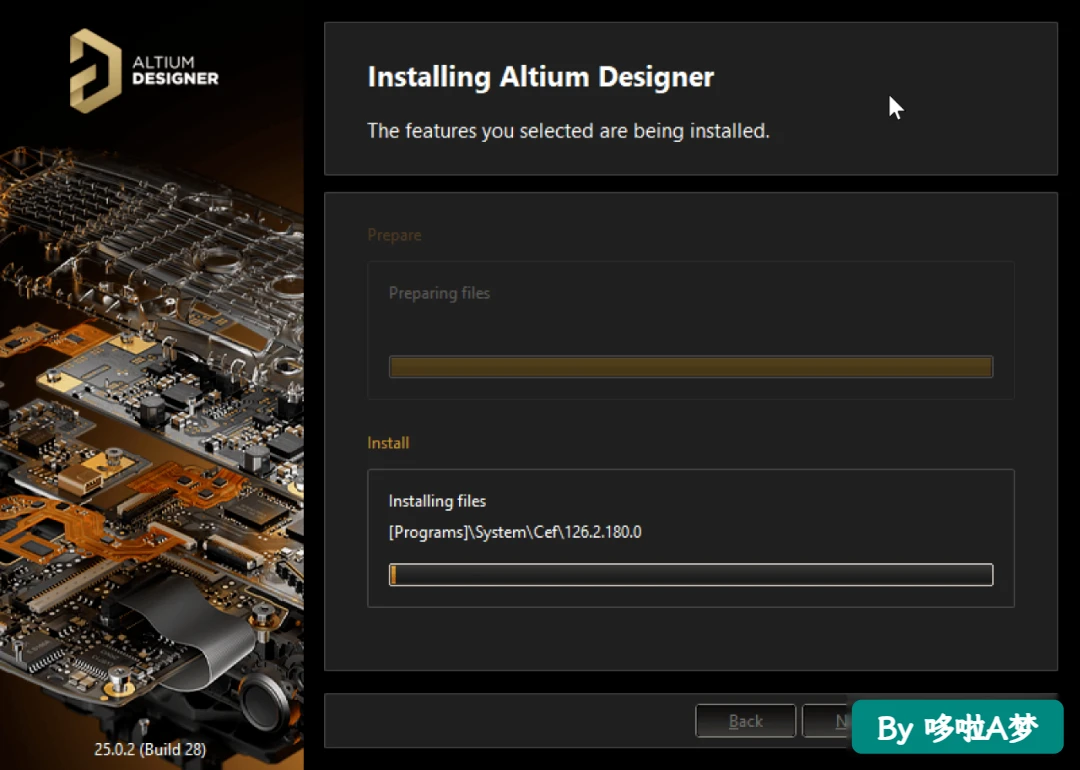
Task: Click the partially hidden Next button
Action: (827, 720)
